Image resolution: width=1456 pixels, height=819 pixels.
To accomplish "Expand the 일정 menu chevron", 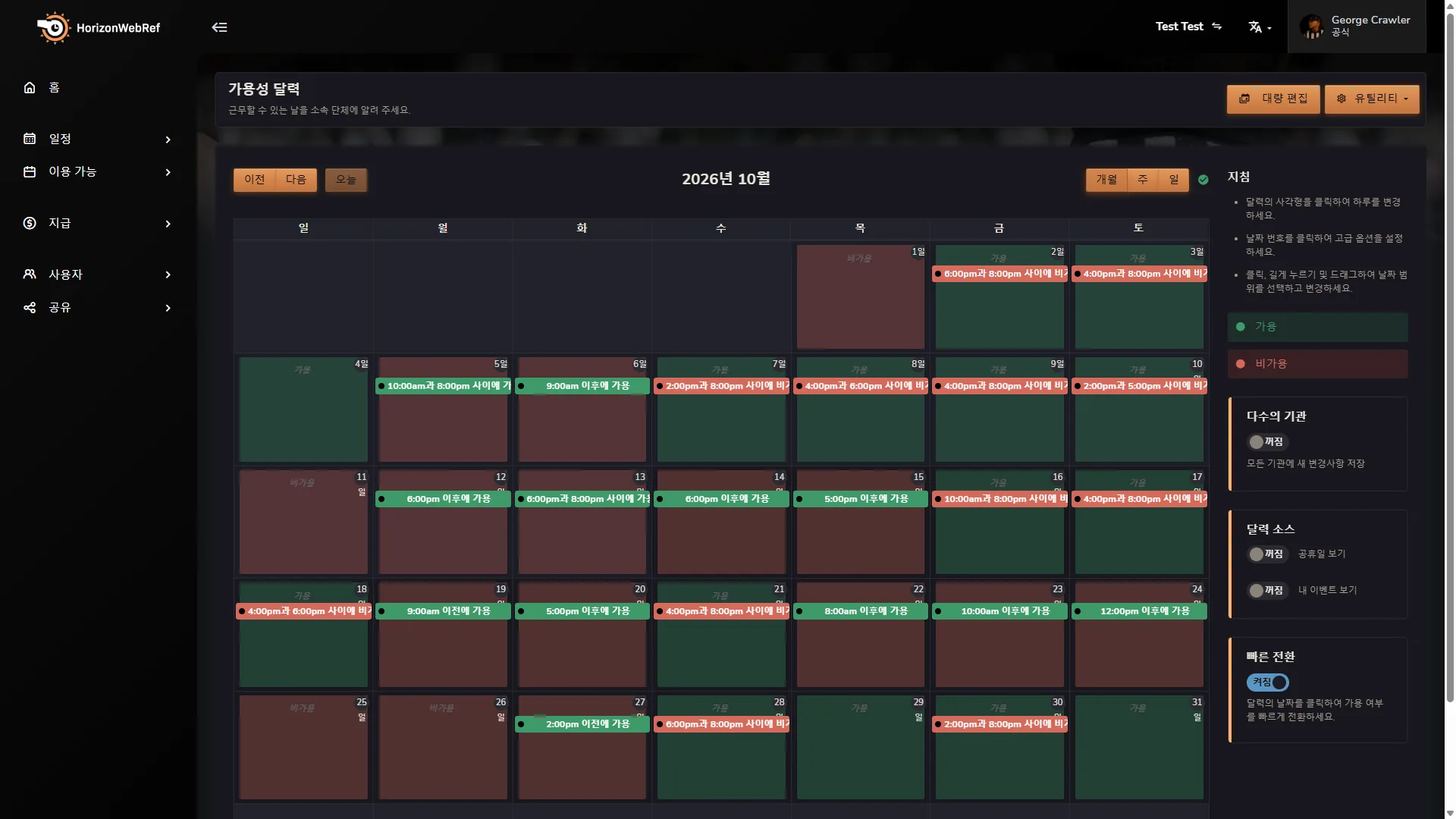I will (x=168, y=140).
